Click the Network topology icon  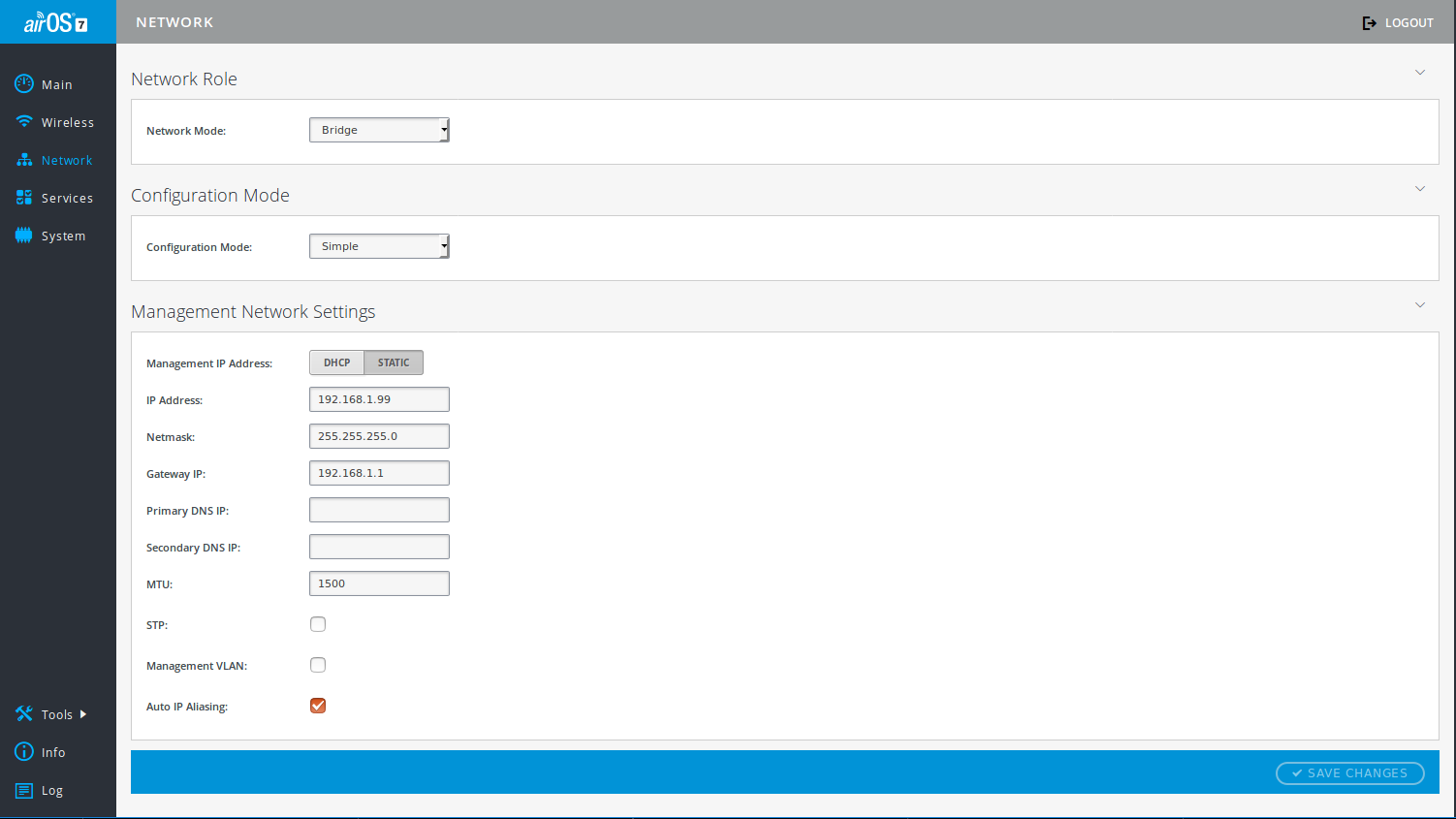point(24,160)
